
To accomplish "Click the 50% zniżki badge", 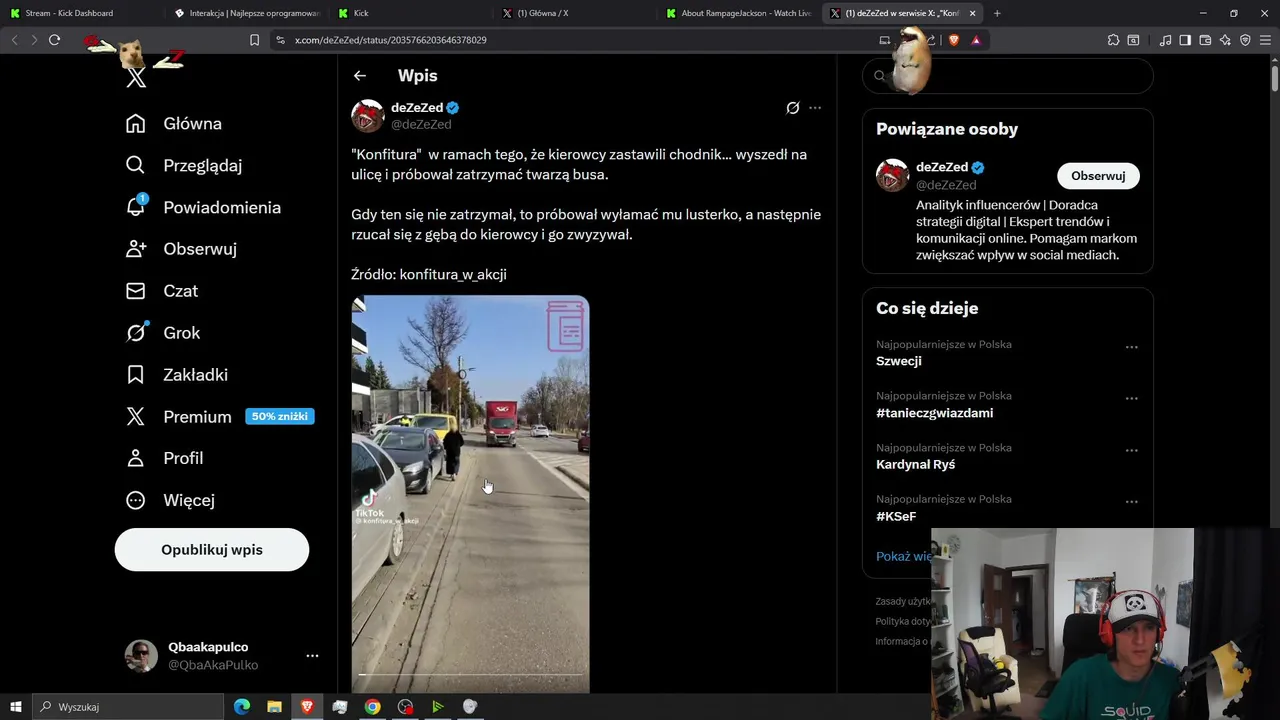I will click(x=280, y=416).
